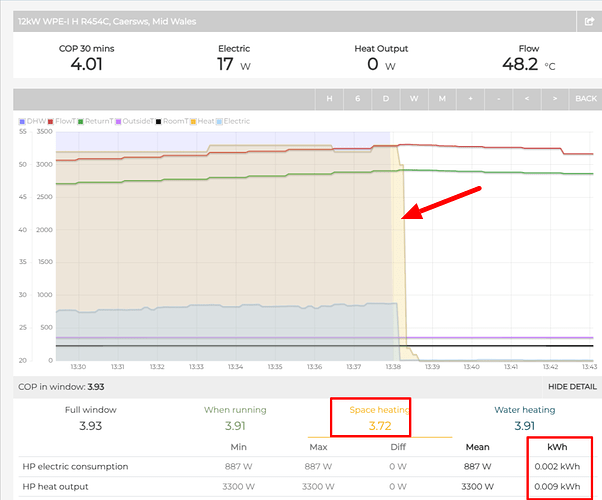Click the 13:30 time axis label

click(78, 367)
